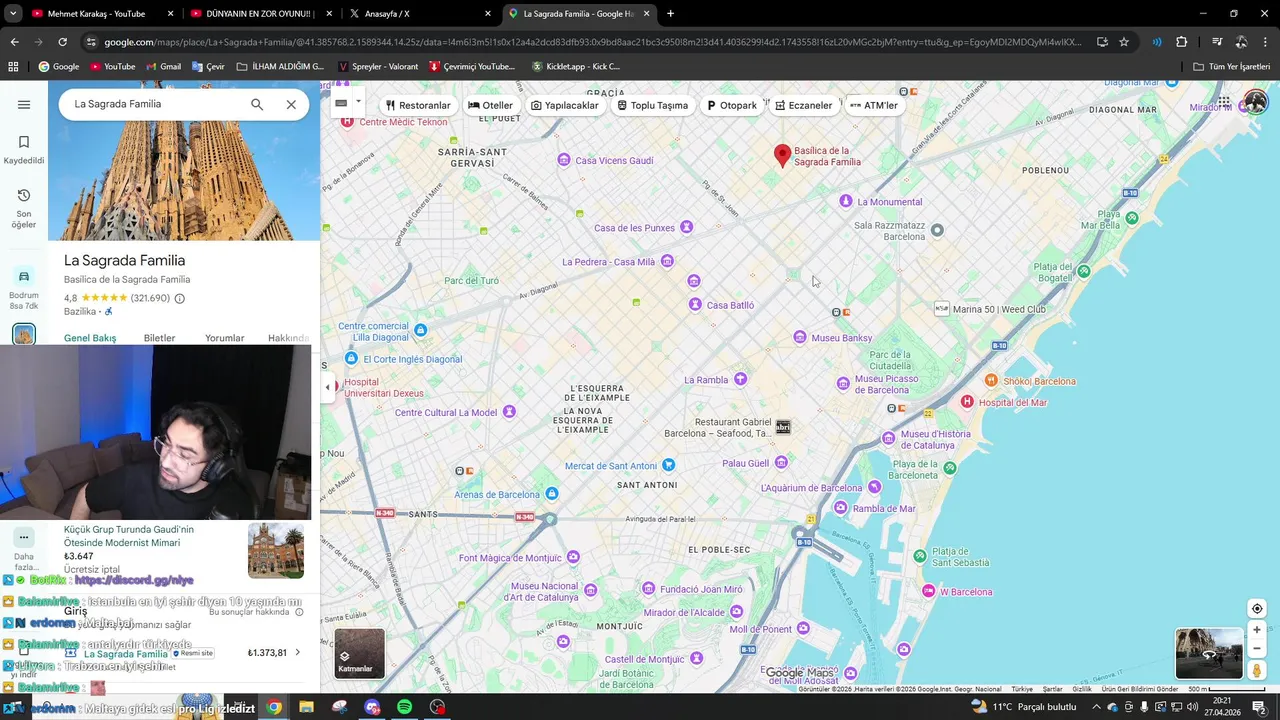Click the Pegman Street View icon
This screenshot has width=1280, height=720.
tap(1257, 671)
